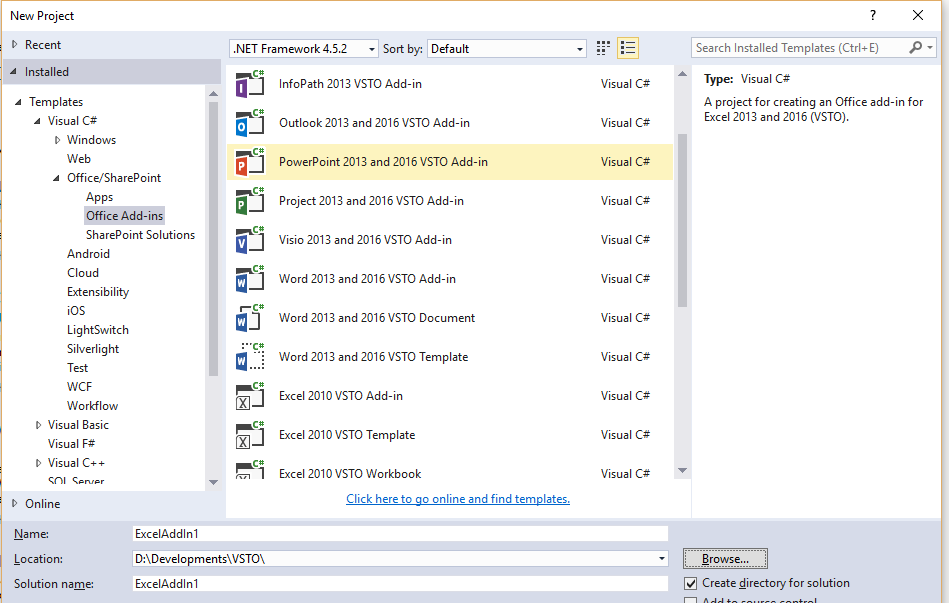Screen dimensions: 949x603
Task: Click the template list scrollbar thumb
Action: (x=683, y=220)
